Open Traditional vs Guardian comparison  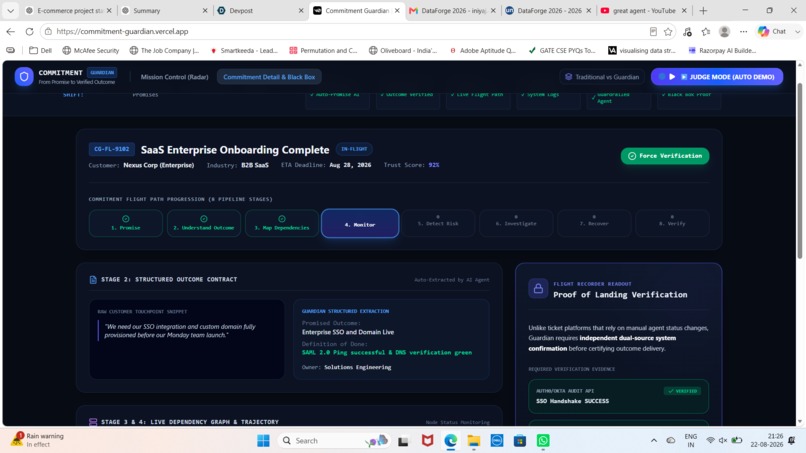coord(602,77)
